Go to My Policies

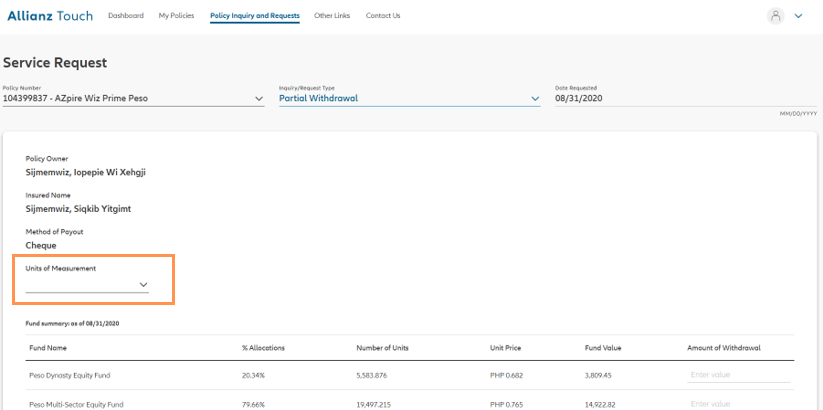[x=177, y=16]
